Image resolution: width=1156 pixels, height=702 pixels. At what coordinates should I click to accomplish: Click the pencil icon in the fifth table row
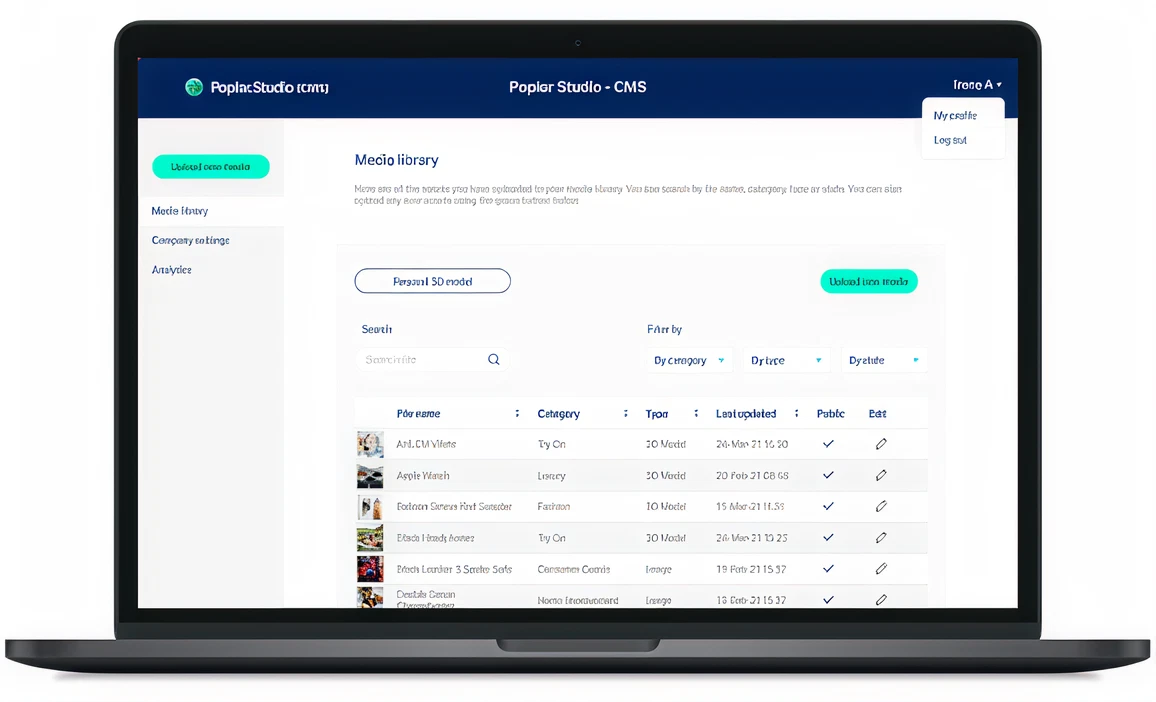[x=881, y=569]
